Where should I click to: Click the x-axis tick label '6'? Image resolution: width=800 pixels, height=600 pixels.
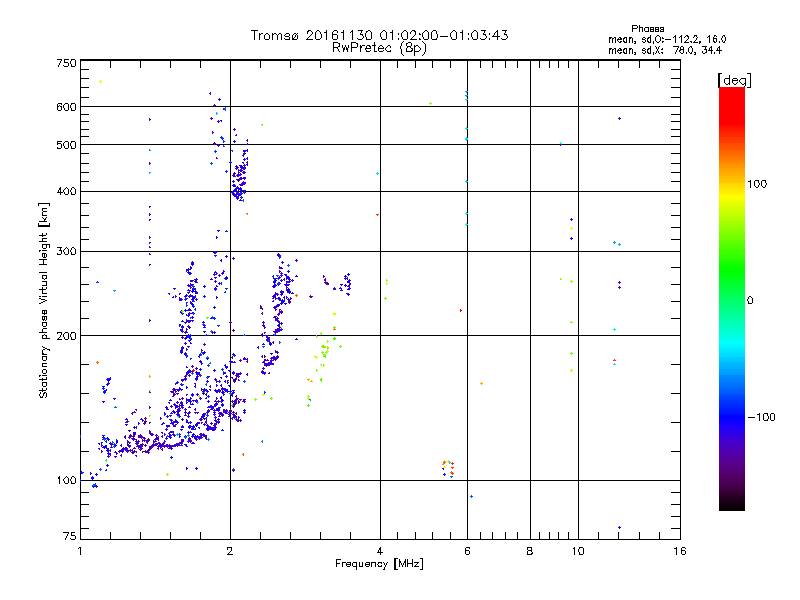click(467, 551)
